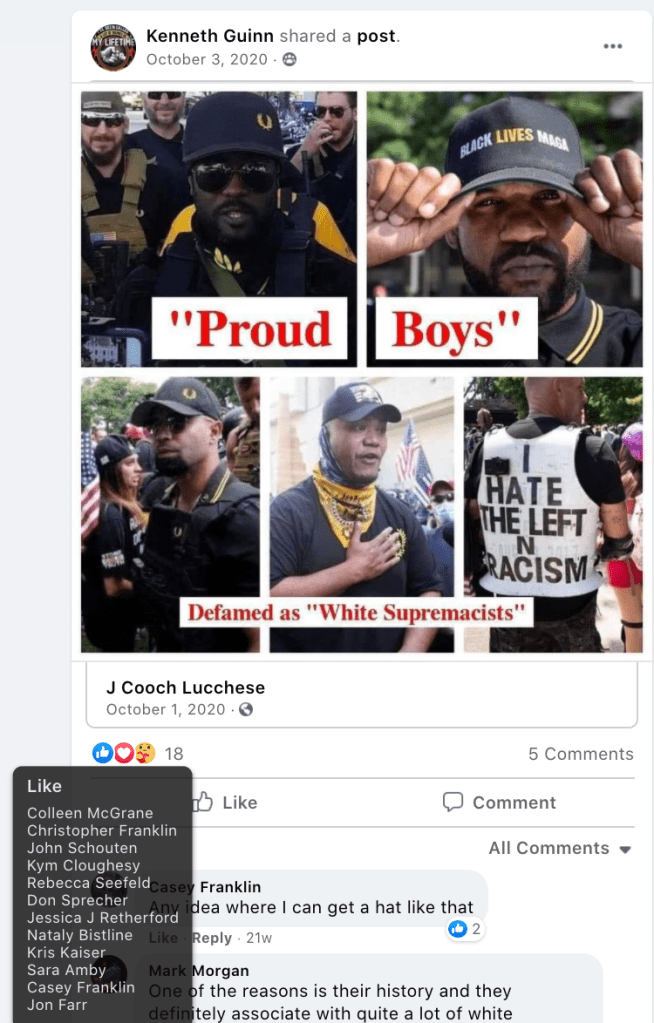Open the 5 Comments link

tap(580, 754)
